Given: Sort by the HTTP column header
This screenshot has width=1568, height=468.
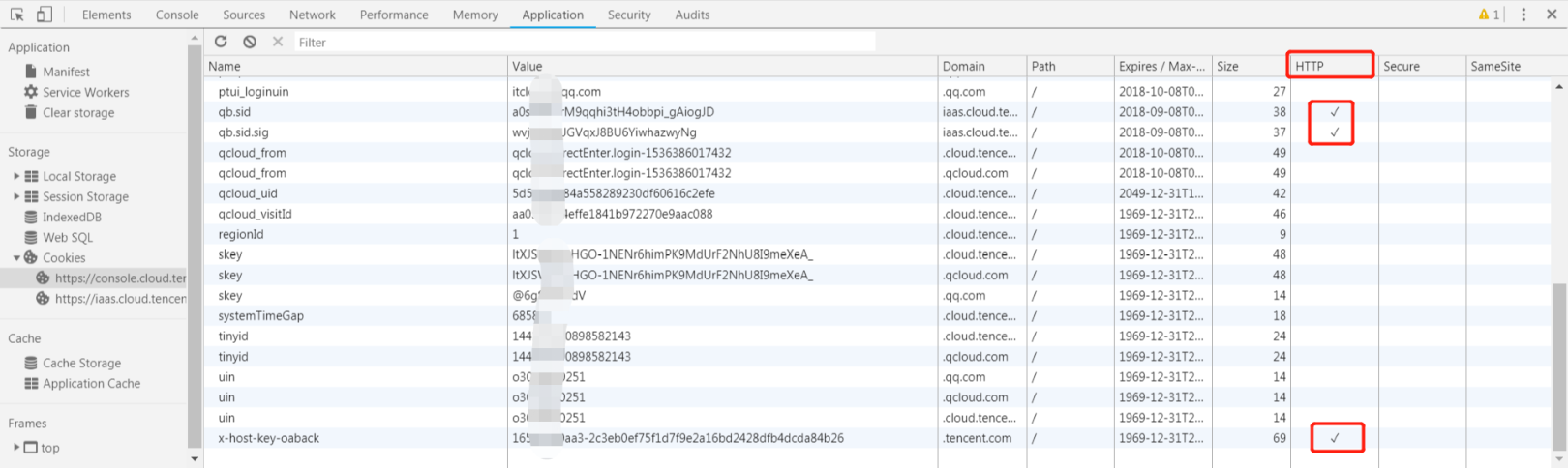Looking at the screenshot, I should (x=1335, y=66).
